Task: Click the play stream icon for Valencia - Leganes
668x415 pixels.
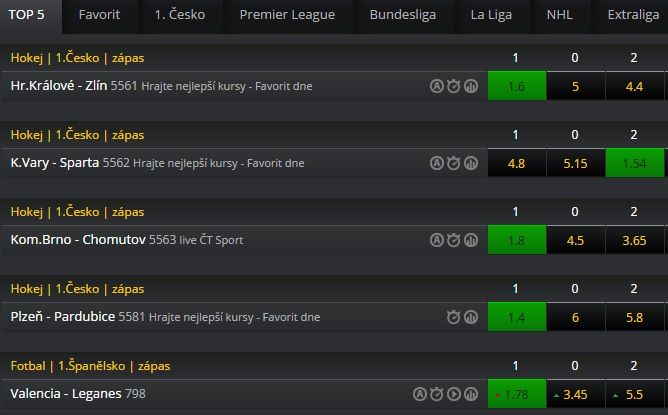Action: click(454, 394)
